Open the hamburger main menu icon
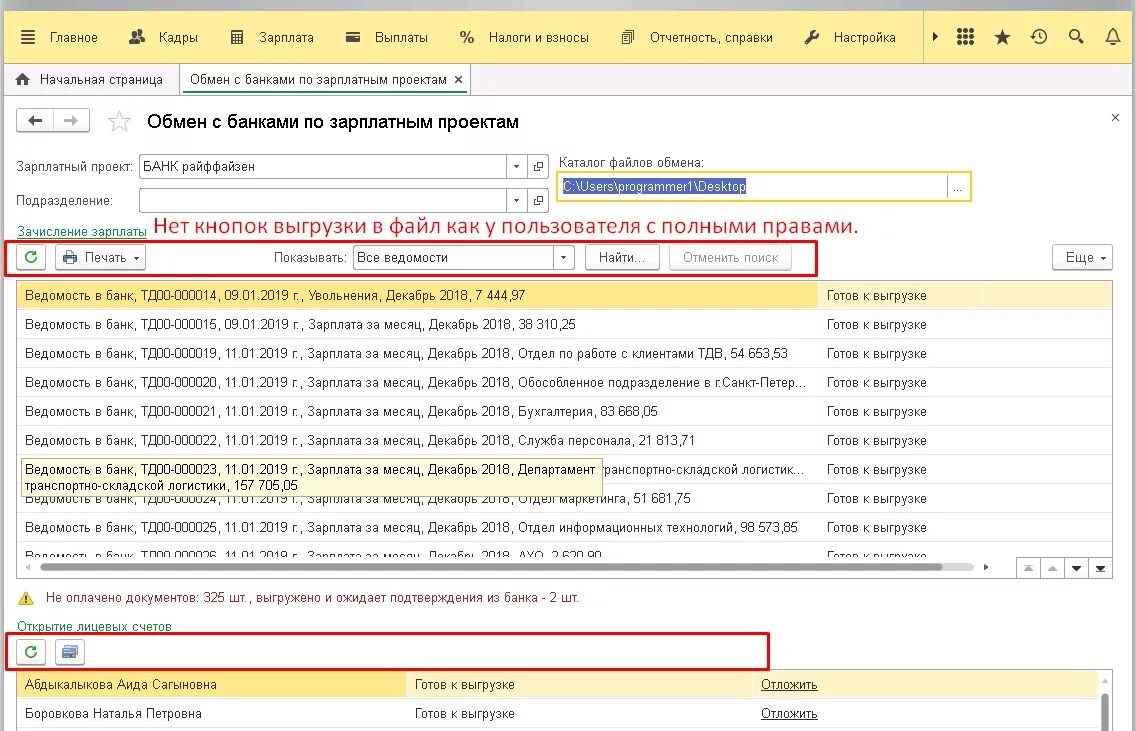 coord(28,37)
